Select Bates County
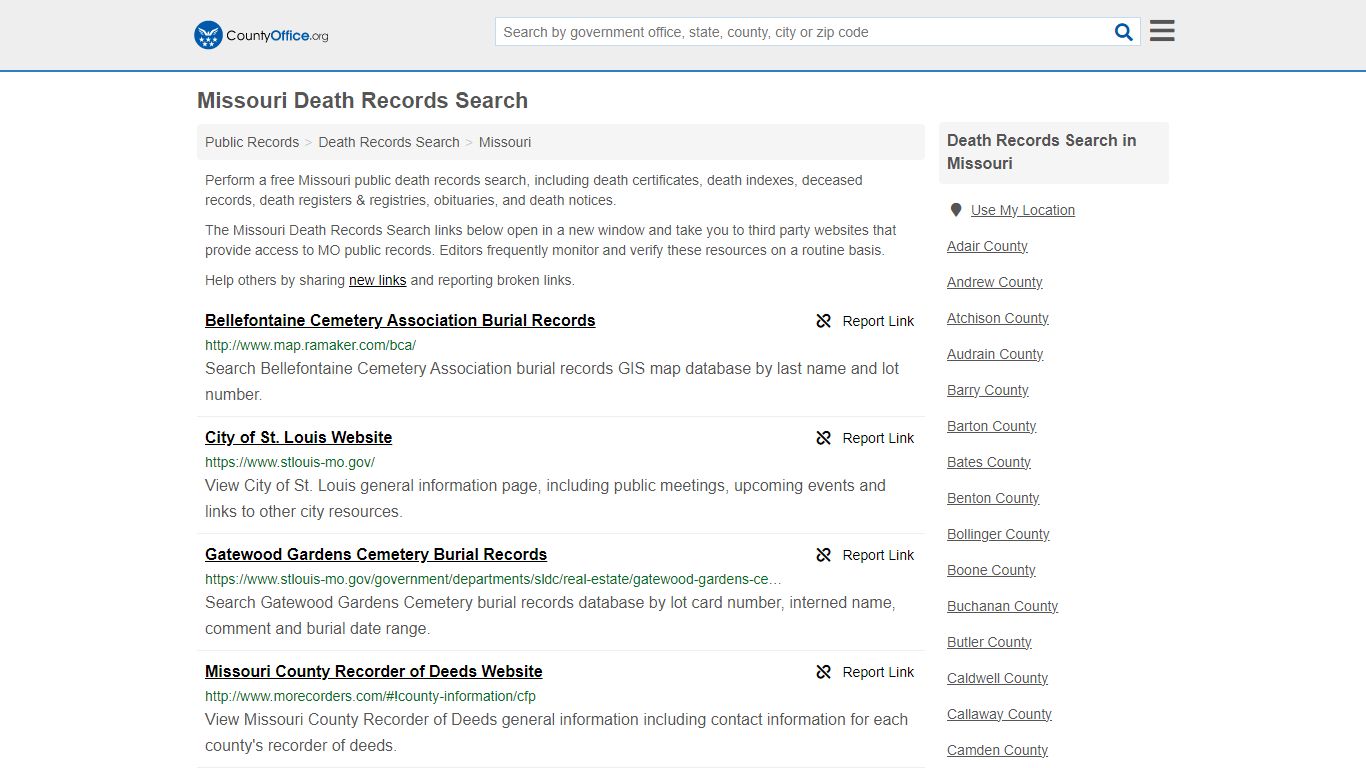The height and width of the screenshot is (768, 1366). [x=989, y=462]
